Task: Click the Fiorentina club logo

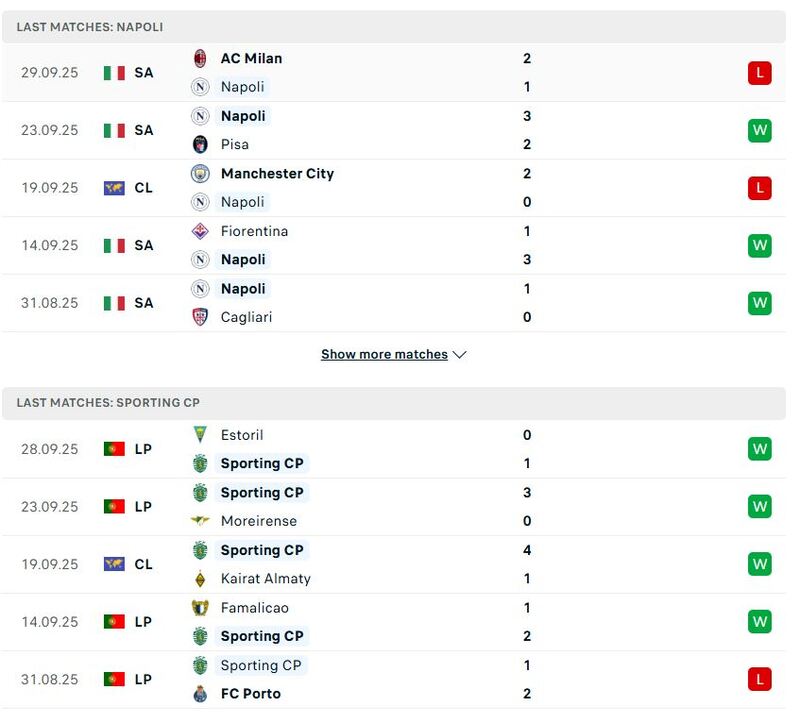Action: pos(200,231)
